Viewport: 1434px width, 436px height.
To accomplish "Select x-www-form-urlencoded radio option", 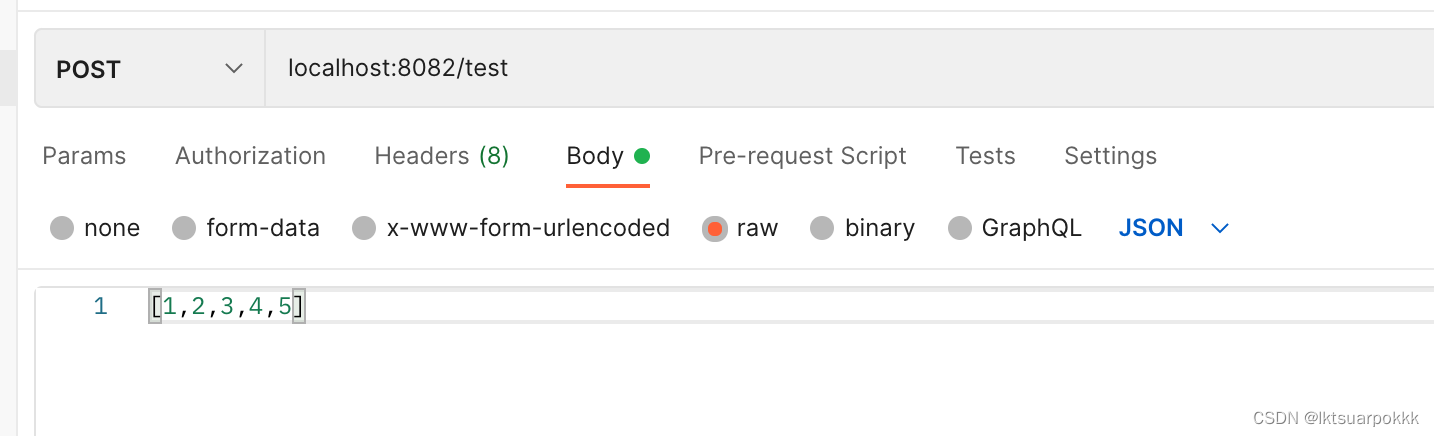I will coord(364,229).
